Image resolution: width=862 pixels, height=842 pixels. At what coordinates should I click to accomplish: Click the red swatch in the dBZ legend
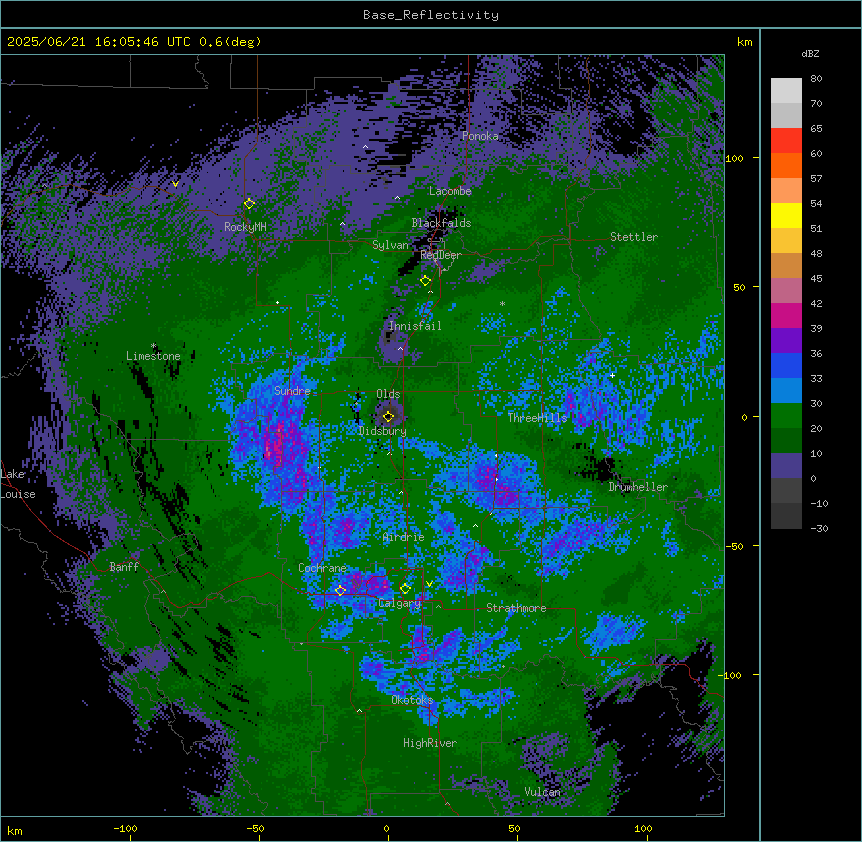pyautogui.click(x=786, y=140)
